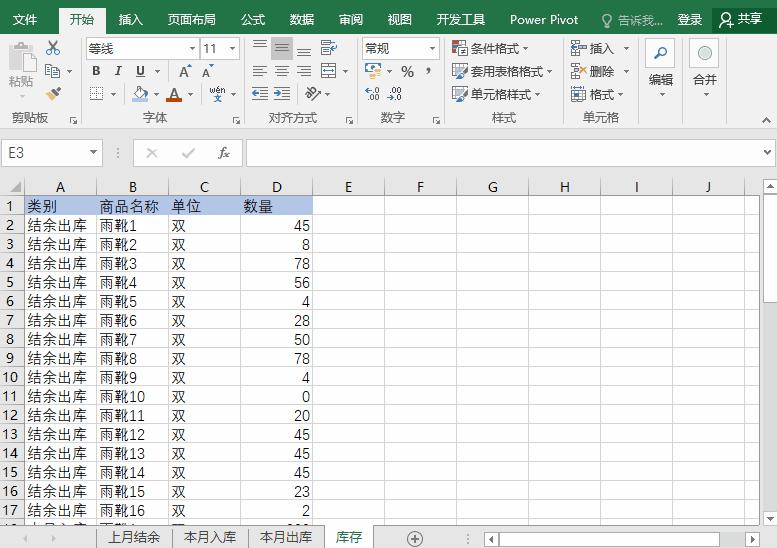Image resolution: width=777 pixels, height=548 pixels.
Task: Open Format (格式) cell menu
Action: point(597,94)
